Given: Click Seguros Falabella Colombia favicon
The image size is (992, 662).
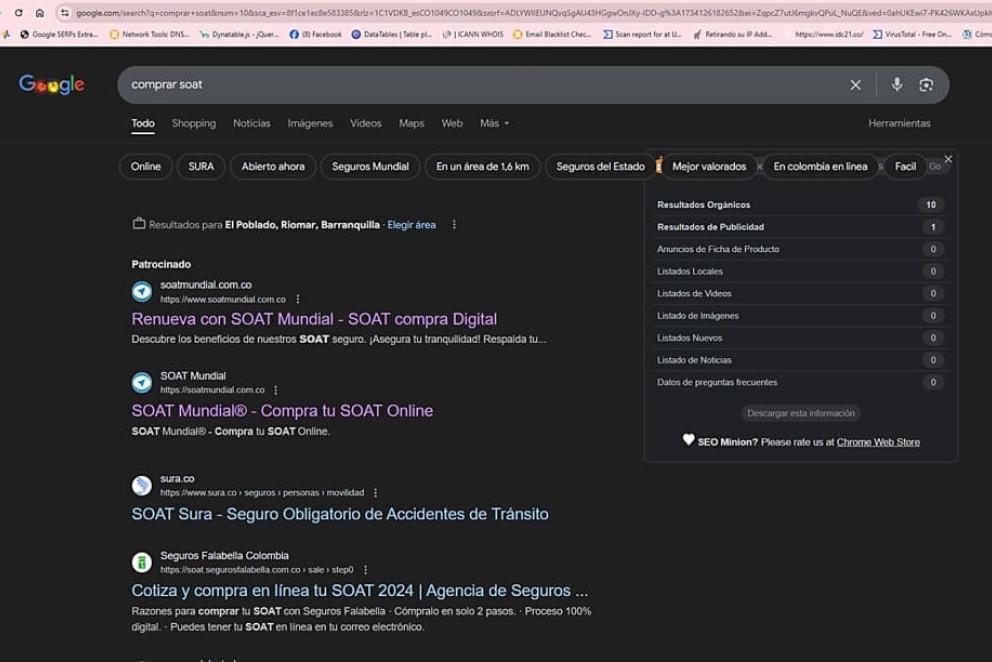Looking at the screenshot, I should [x=142, y=562].
